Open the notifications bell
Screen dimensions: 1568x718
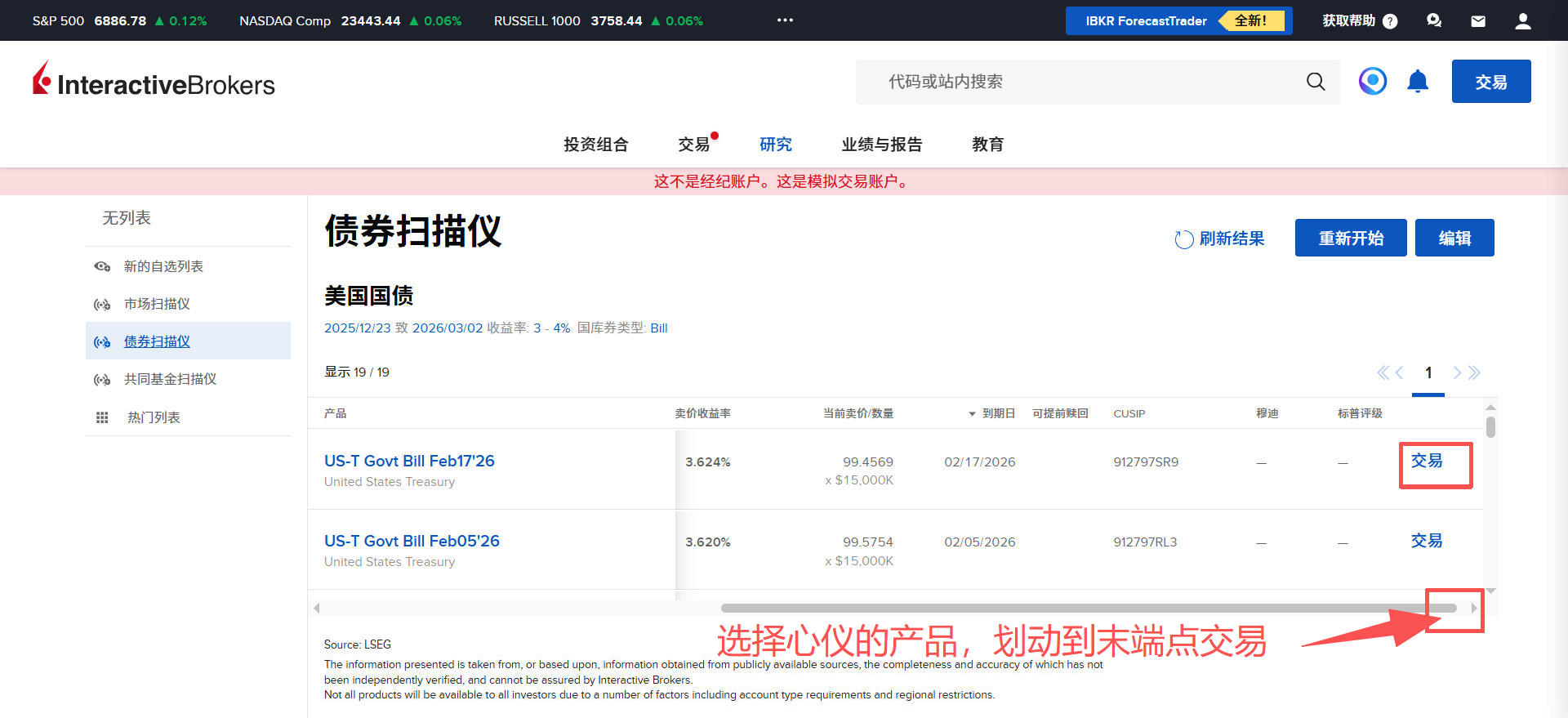1418,82
